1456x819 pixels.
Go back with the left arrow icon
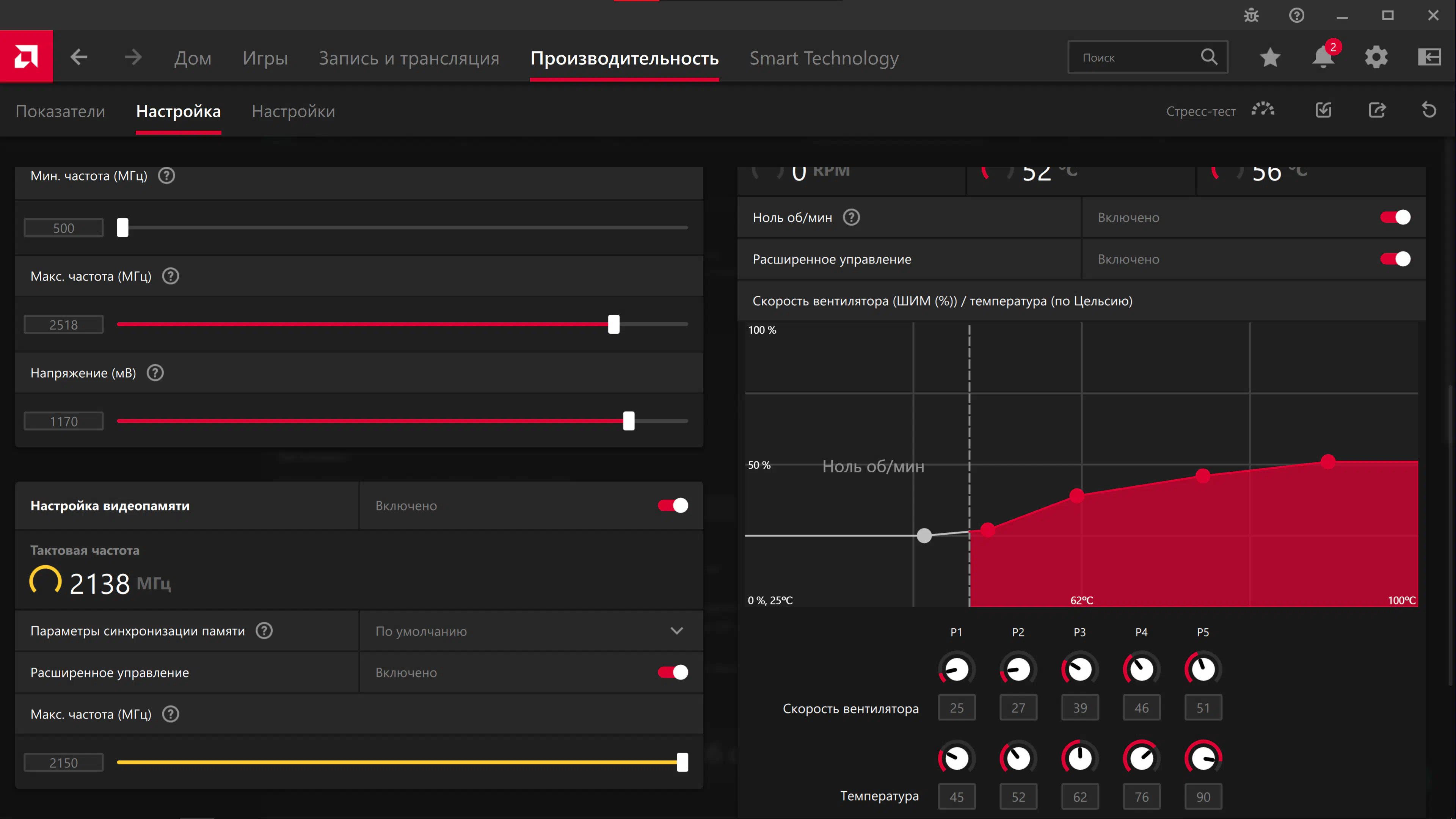coord(78,57)
